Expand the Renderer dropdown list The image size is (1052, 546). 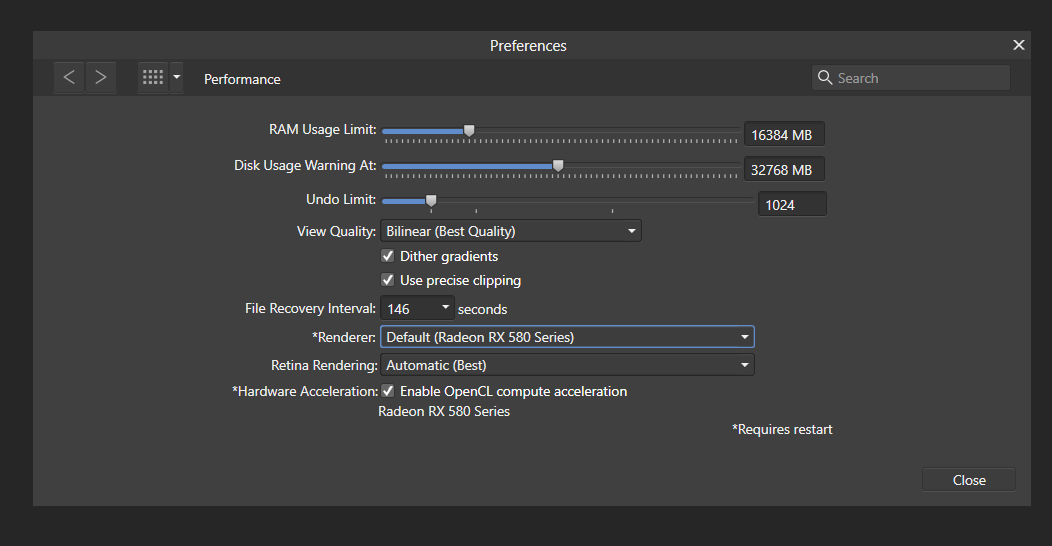coord(567,337)
